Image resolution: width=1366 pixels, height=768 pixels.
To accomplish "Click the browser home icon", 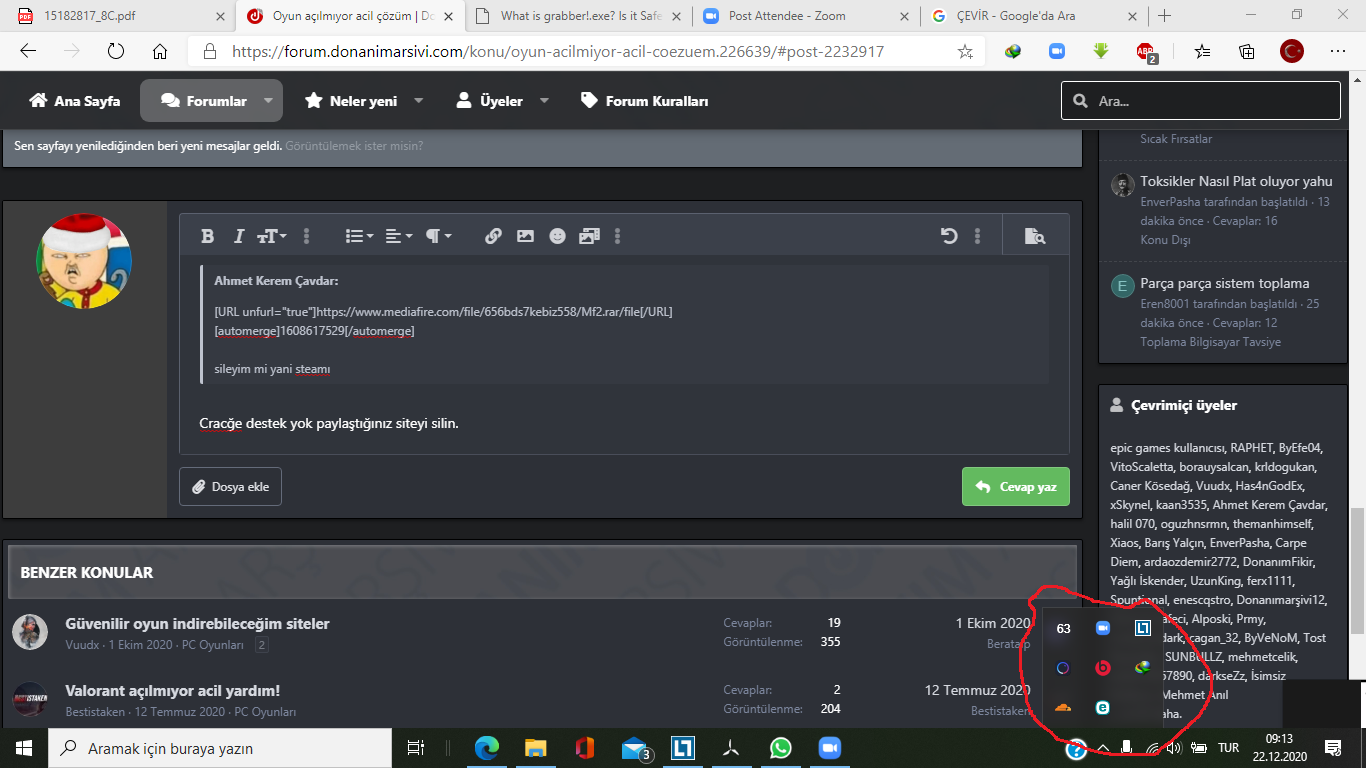I will pyautogui.click(x=160, y=51).
